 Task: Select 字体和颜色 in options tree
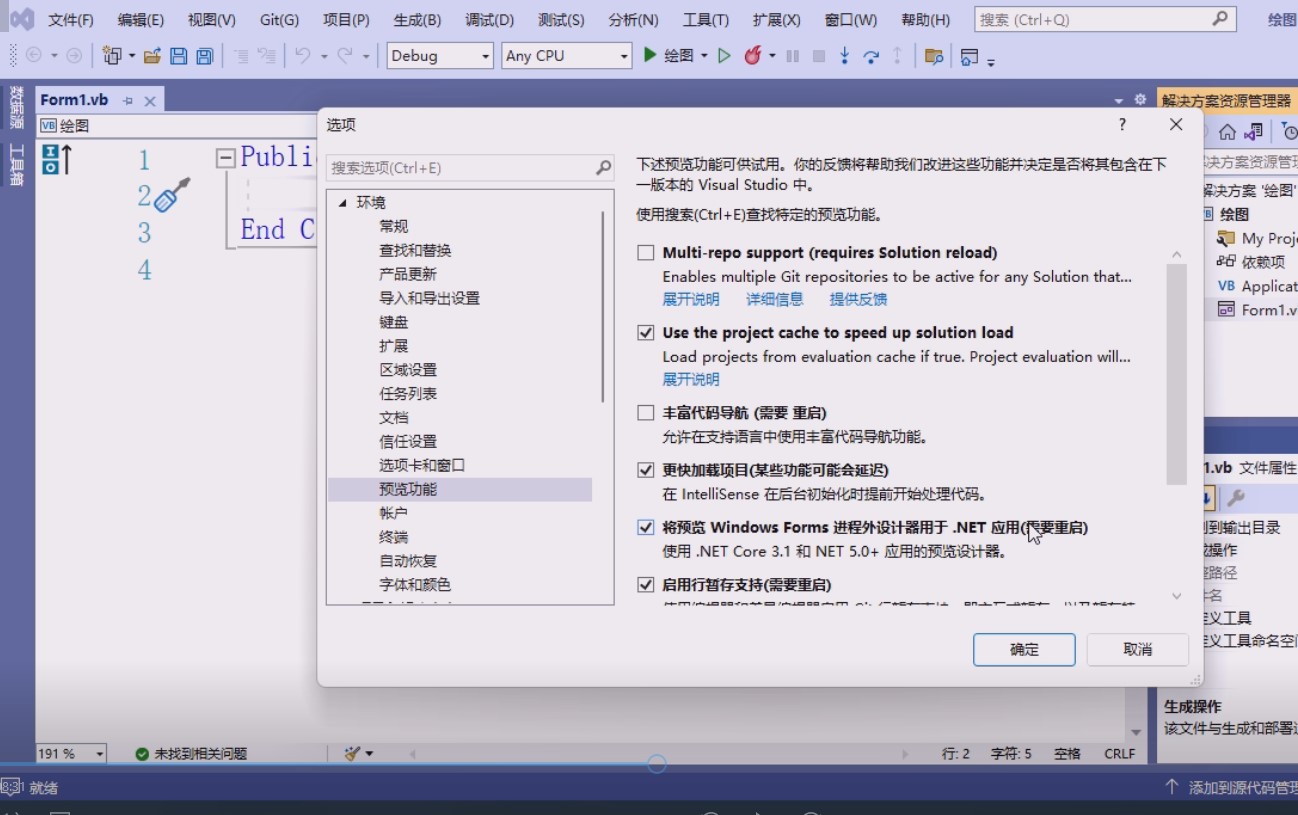[x=415, y=585]
